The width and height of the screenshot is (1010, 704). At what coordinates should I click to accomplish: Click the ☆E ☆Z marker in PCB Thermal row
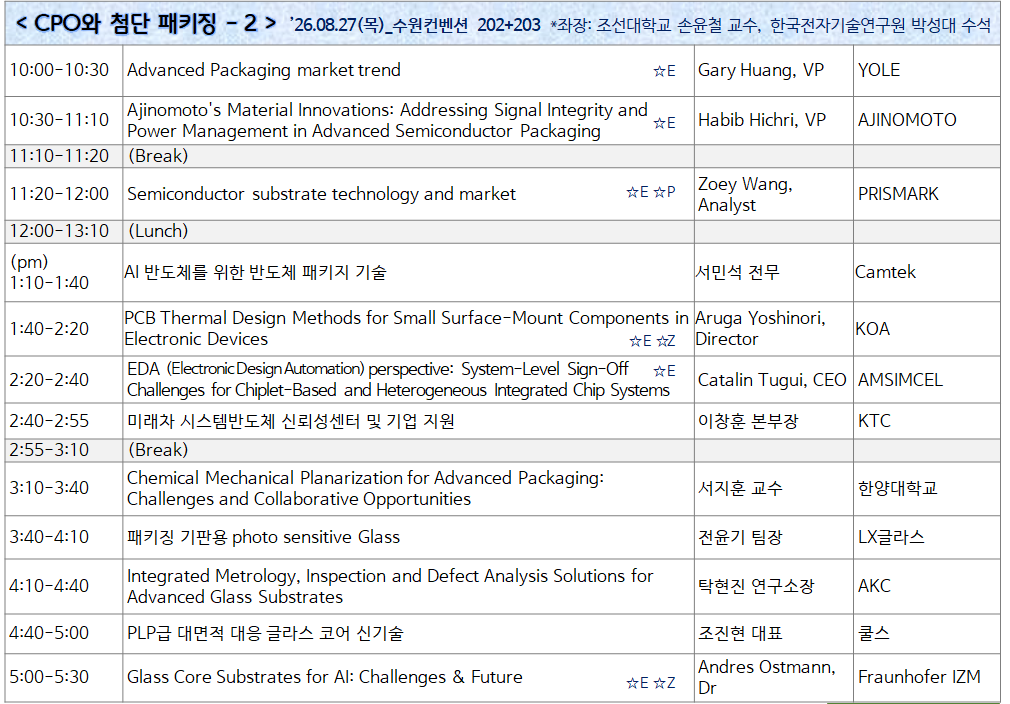tap(652, 341)
